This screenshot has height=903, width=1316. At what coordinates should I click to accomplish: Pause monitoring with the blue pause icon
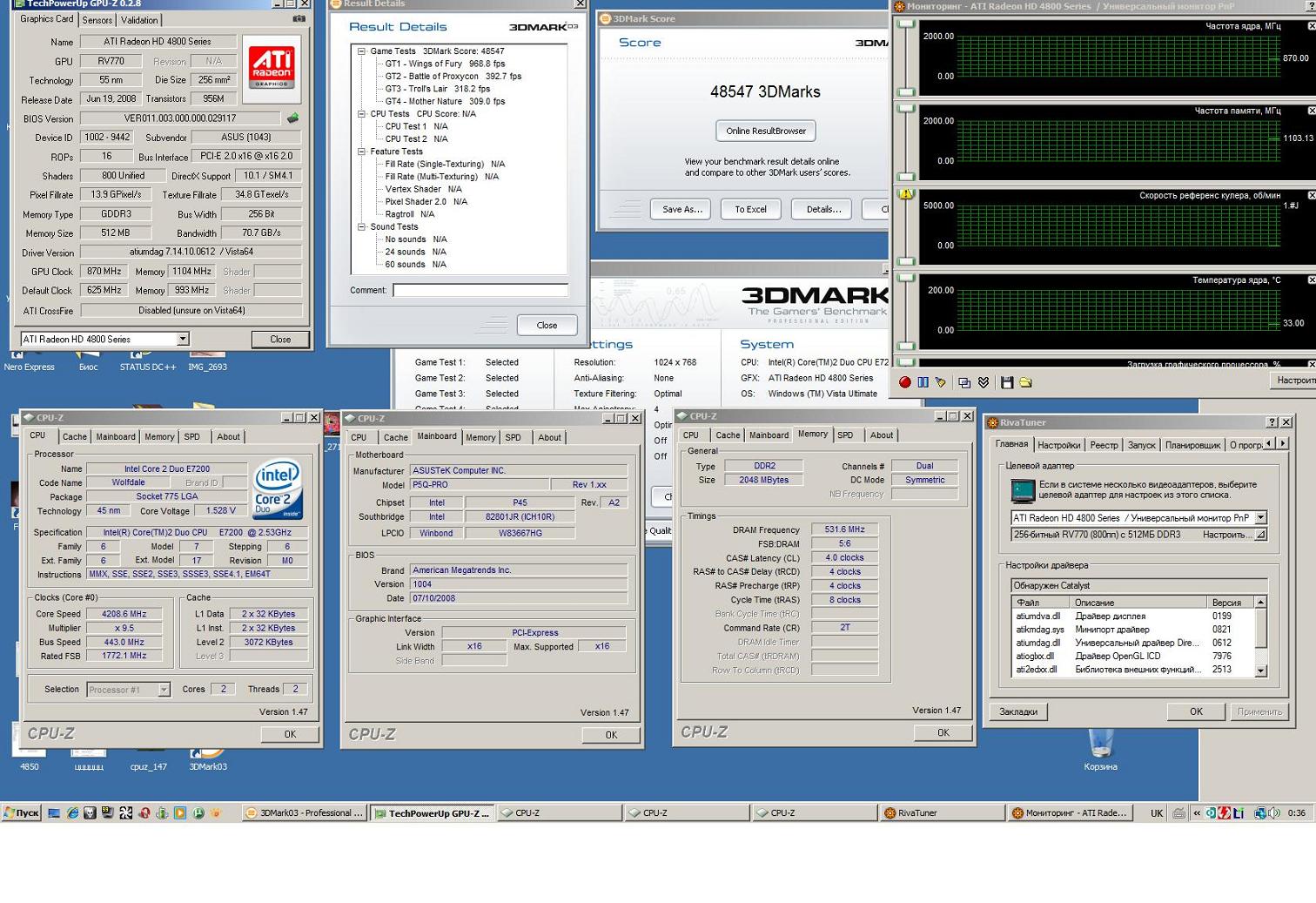(923, 382)
